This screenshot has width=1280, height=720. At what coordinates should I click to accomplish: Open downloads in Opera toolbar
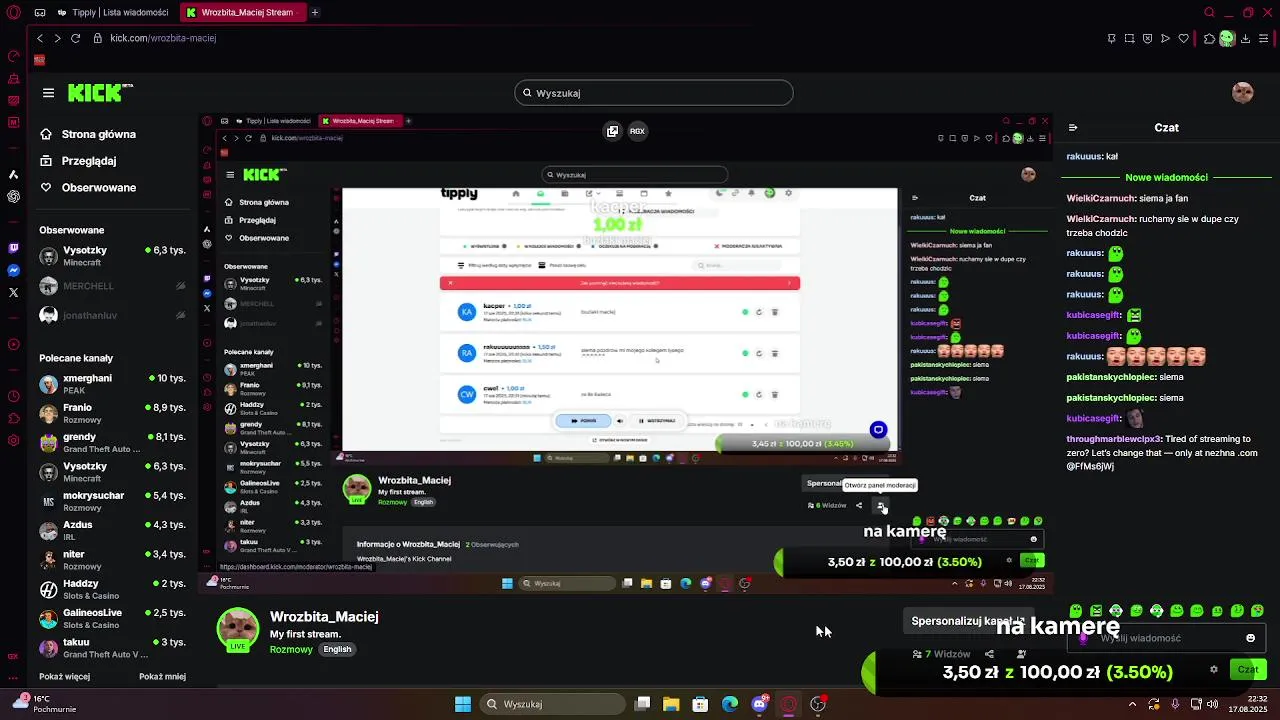coord(1246,38)
